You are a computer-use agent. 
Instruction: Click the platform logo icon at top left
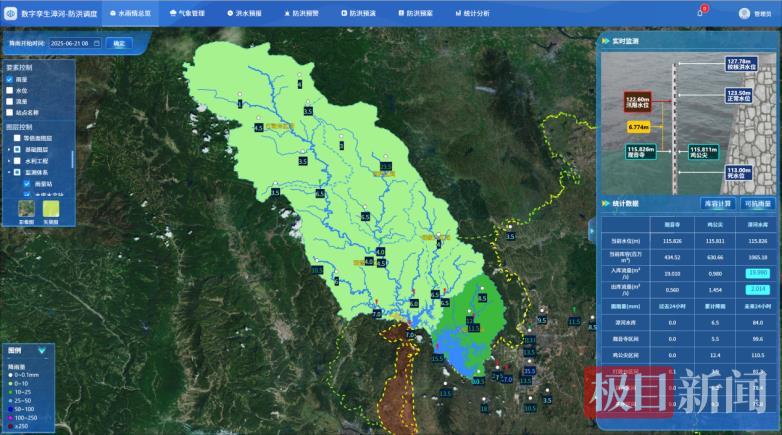(x=10, y=13)
